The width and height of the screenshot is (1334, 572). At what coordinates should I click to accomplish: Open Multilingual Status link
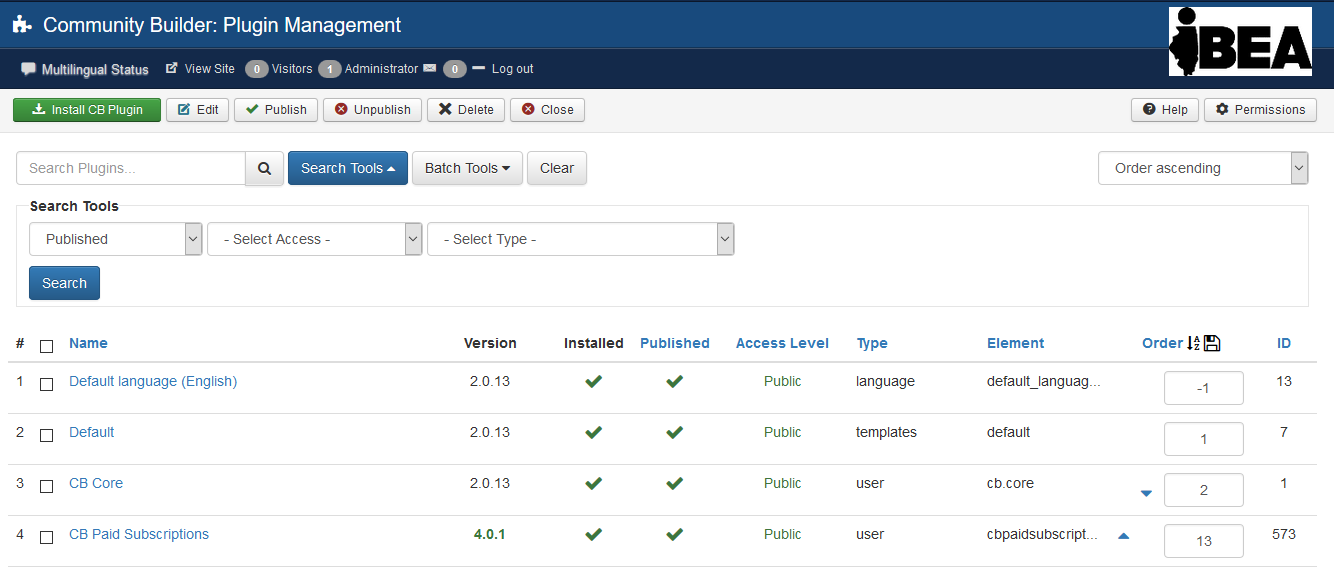[x=95, y=69]
